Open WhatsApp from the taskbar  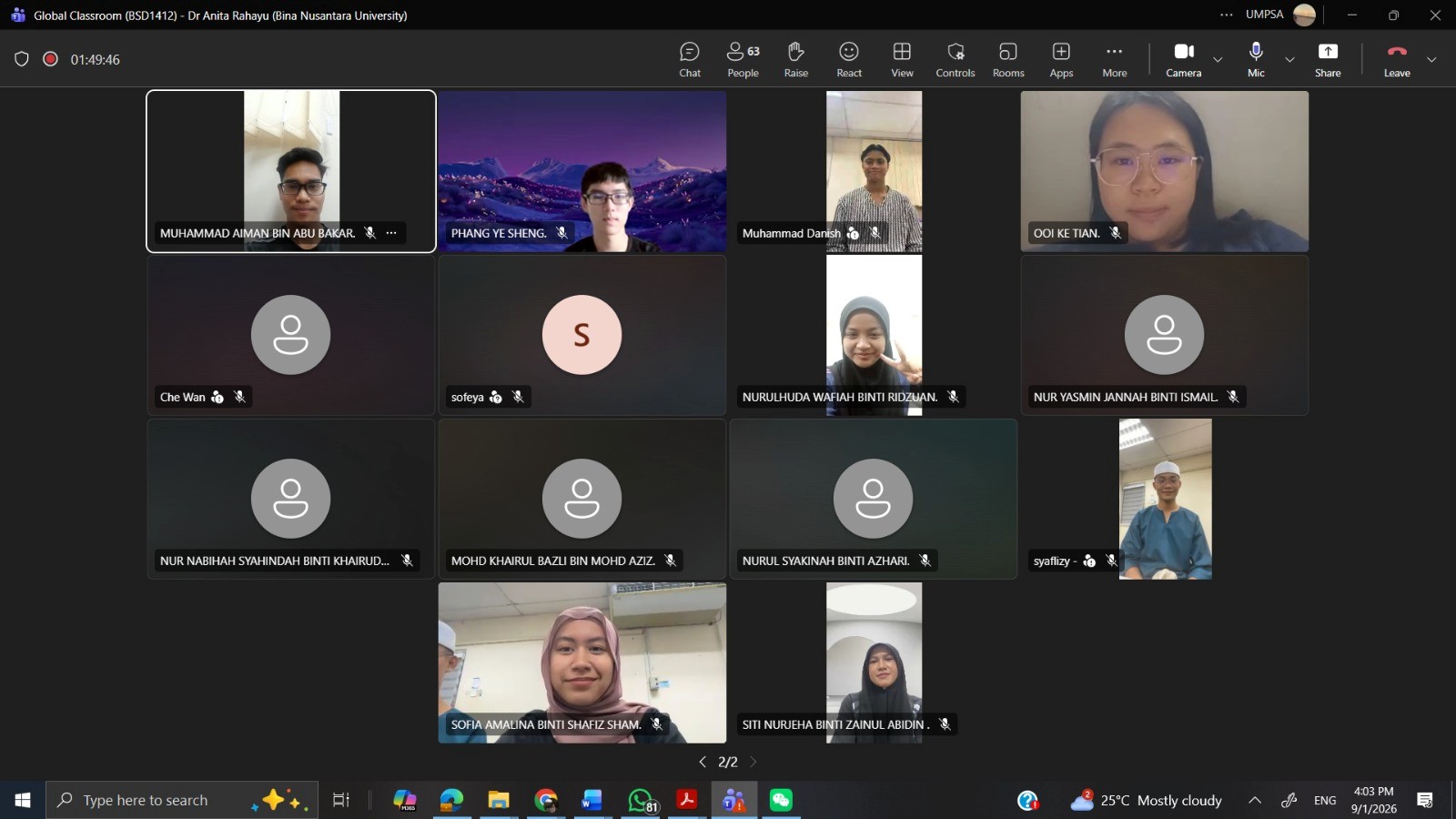[641, 800]
